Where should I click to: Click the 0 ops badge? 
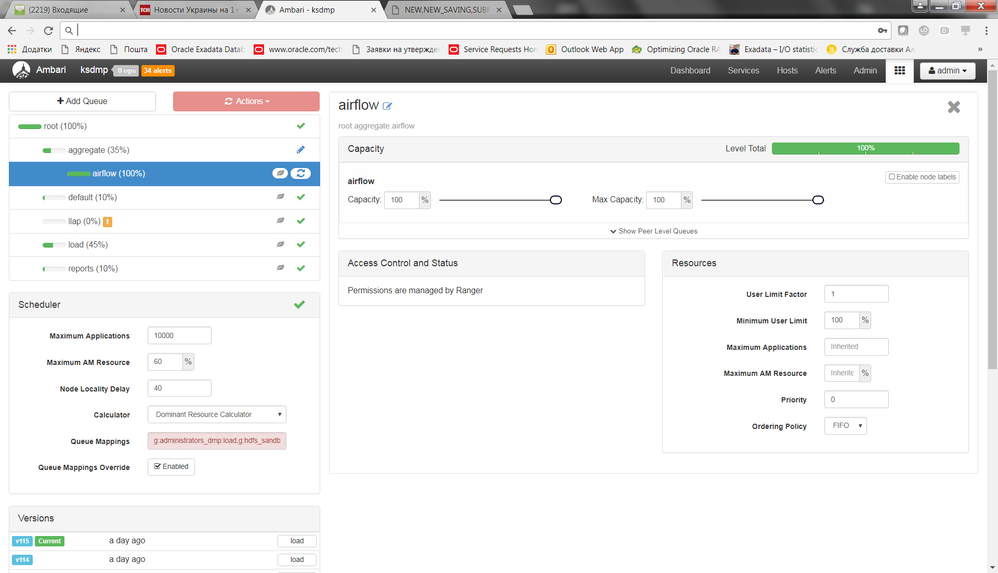point(126,71)
